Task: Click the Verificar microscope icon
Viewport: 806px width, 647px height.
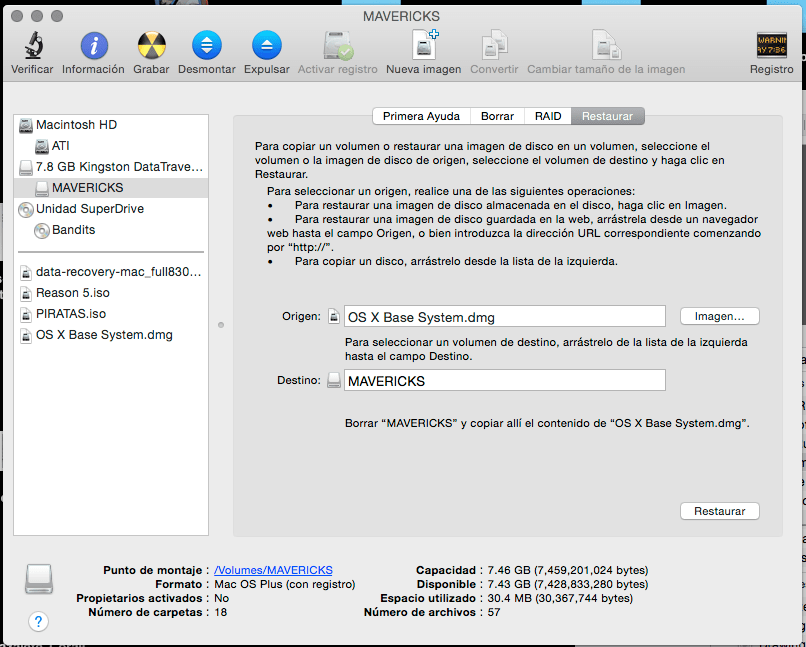Action: coord(32,45)
